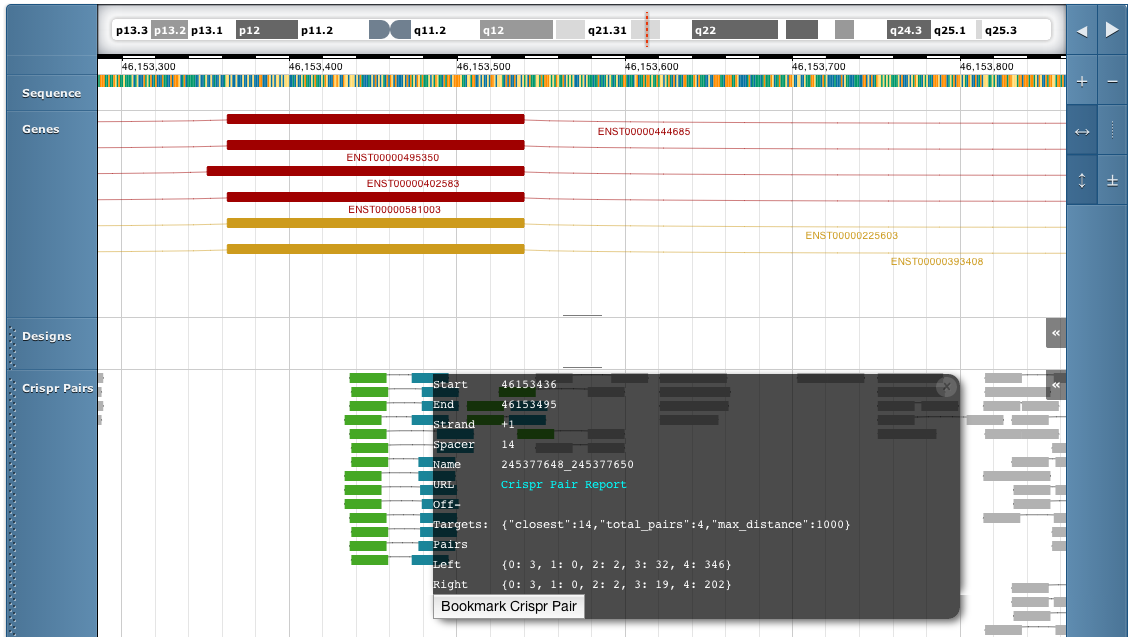Collapse the Crispr Pairs track with chevron
The image size is (1137, 637).
point(1055,384)
